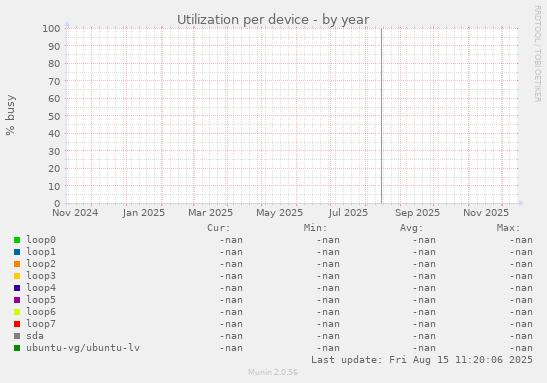This screenshot has height=383, width=547.
Task: Click the sda gray color swatch
Action: (x=17, y=336)
